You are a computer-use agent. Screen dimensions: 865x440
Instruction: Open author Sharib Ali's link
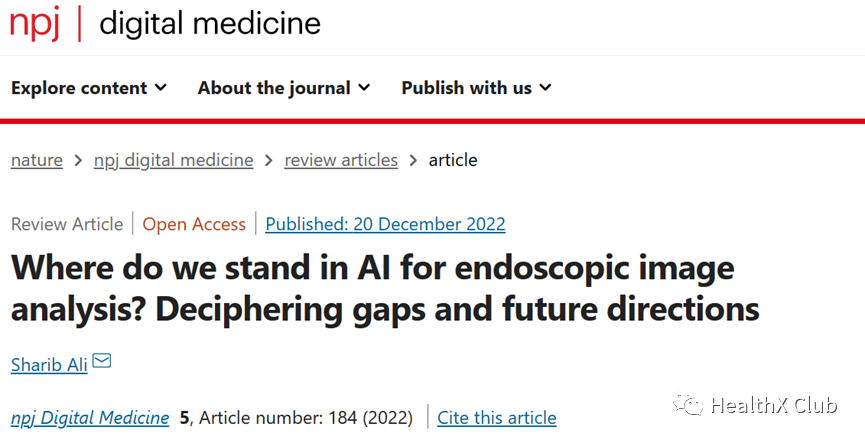(x=49, y=364)
